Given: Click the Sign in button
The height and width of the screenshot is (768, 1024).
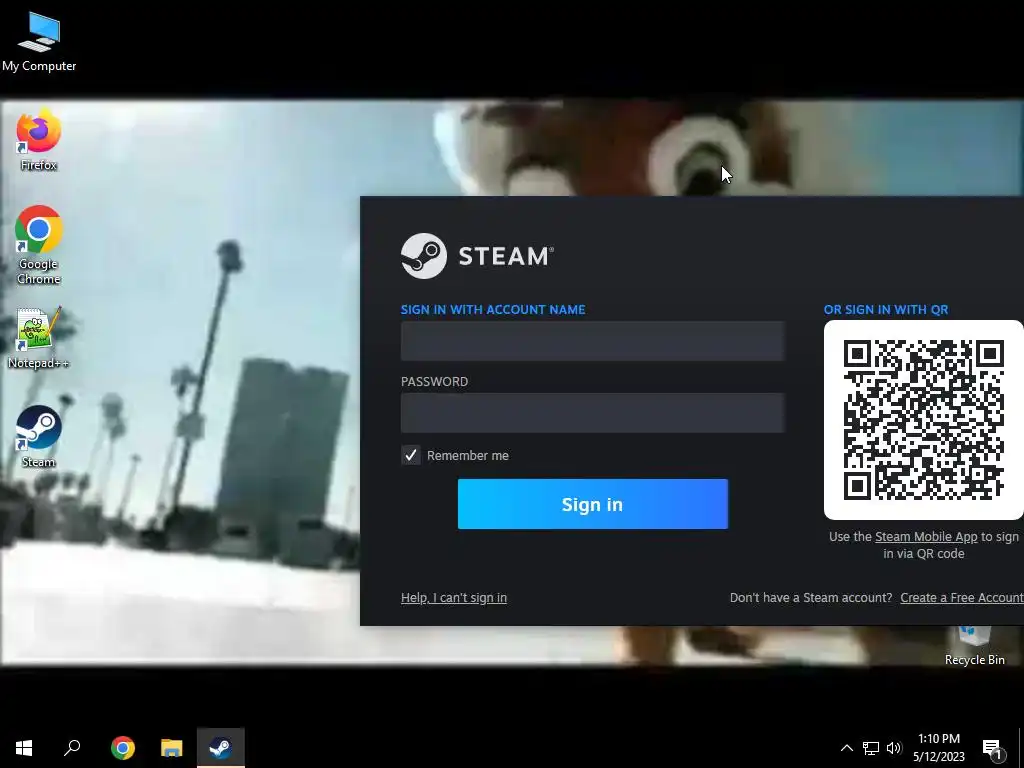Looking at the screenshot, I should pyautogui.click(x=592, y=504).
